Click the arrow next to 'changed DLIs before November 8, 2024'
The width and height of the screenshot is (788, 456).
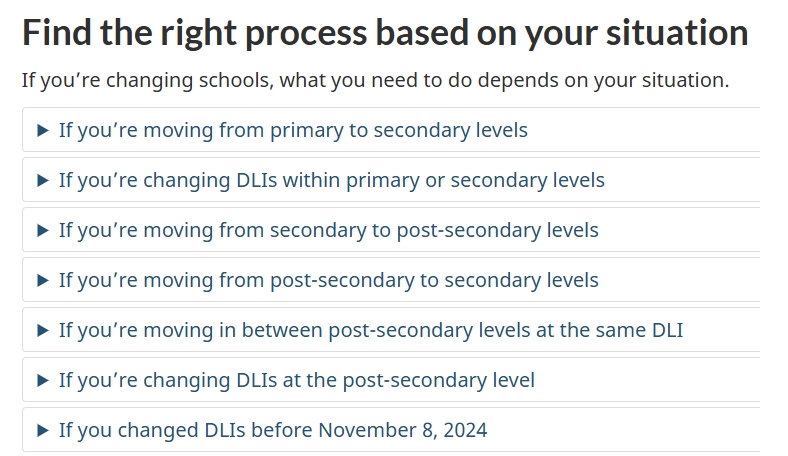(x=42, y=430)
